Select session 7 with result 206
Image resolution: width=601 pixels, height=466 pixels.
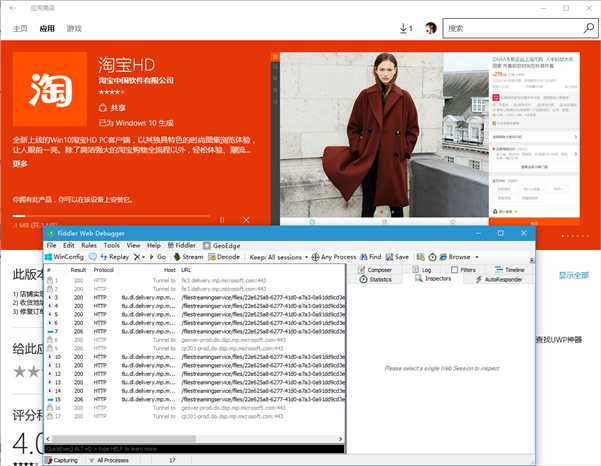click(195, 331)
